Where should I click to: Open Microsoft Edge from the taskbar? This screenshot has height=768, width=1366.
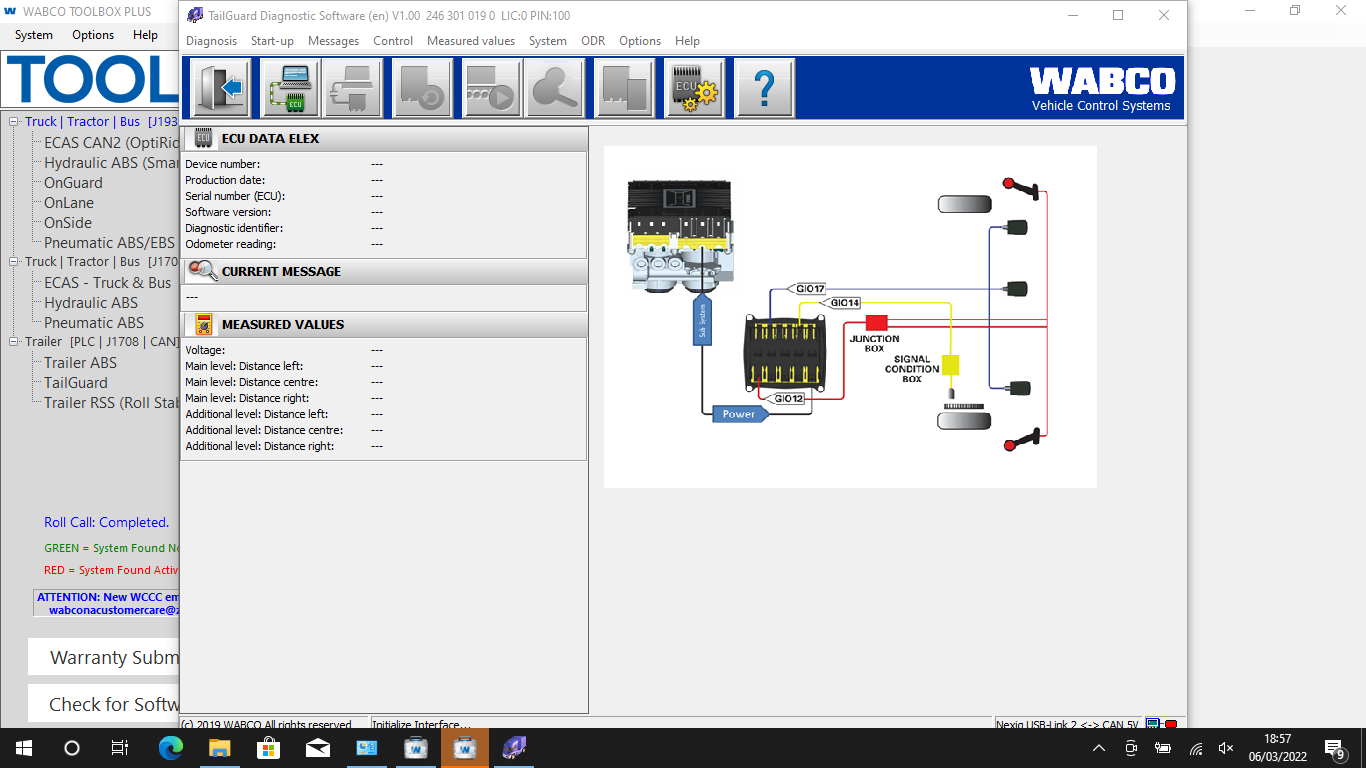pos(171,748)
